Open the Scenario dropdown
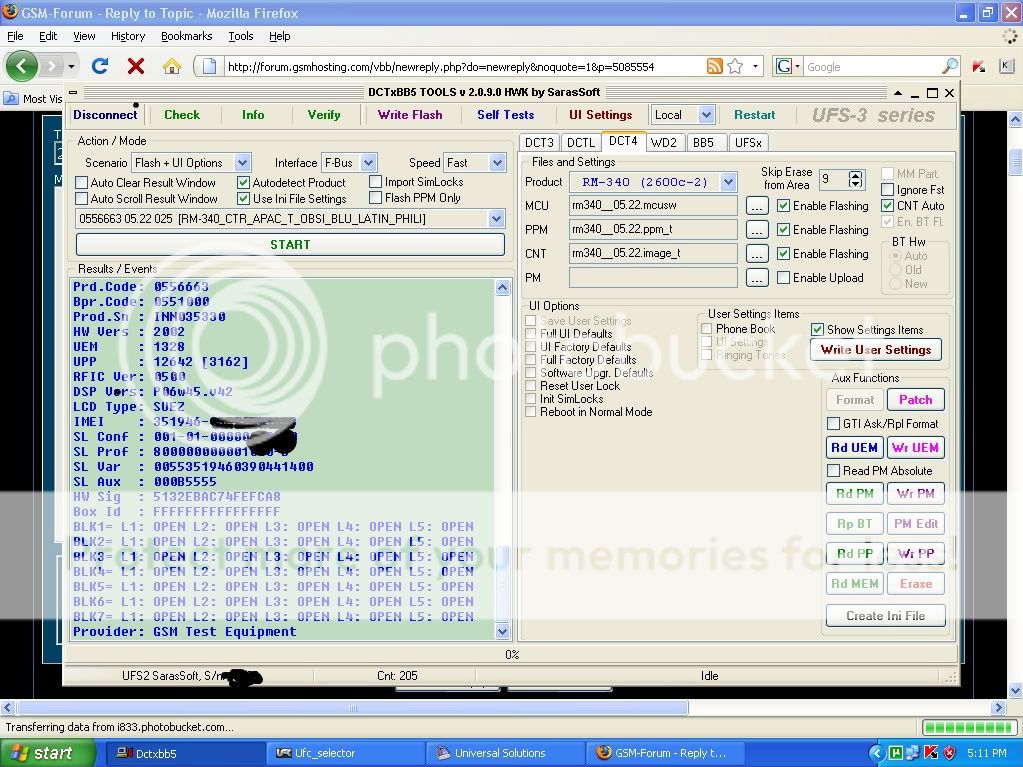Image resolution: width=1023 pixels, height=767 pixels. [242, 162]
